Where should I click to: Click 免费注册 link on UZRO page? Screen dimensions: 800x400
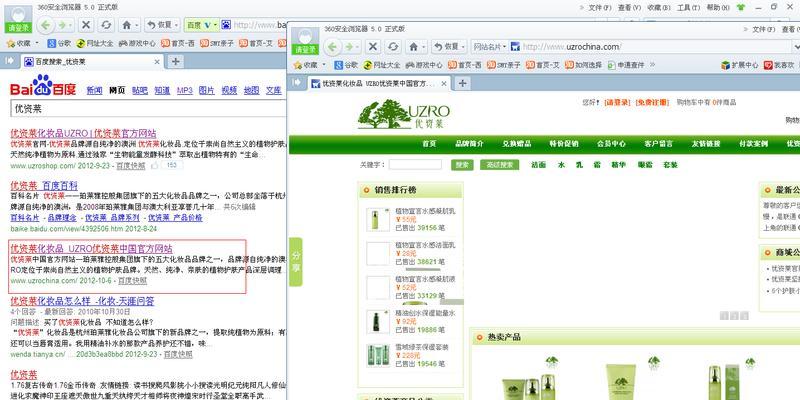pyautogui.click(x=652, y=102)
